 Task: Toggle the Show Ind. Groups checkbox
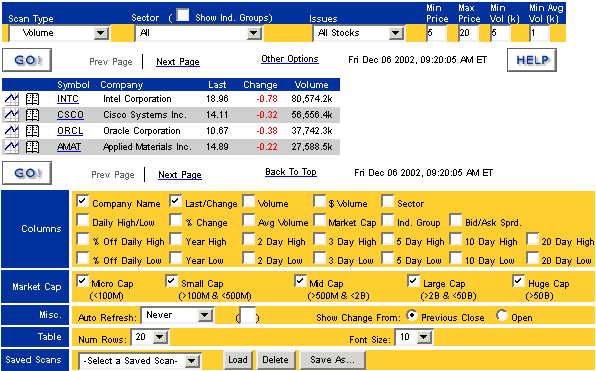click(x=182, y=15)
